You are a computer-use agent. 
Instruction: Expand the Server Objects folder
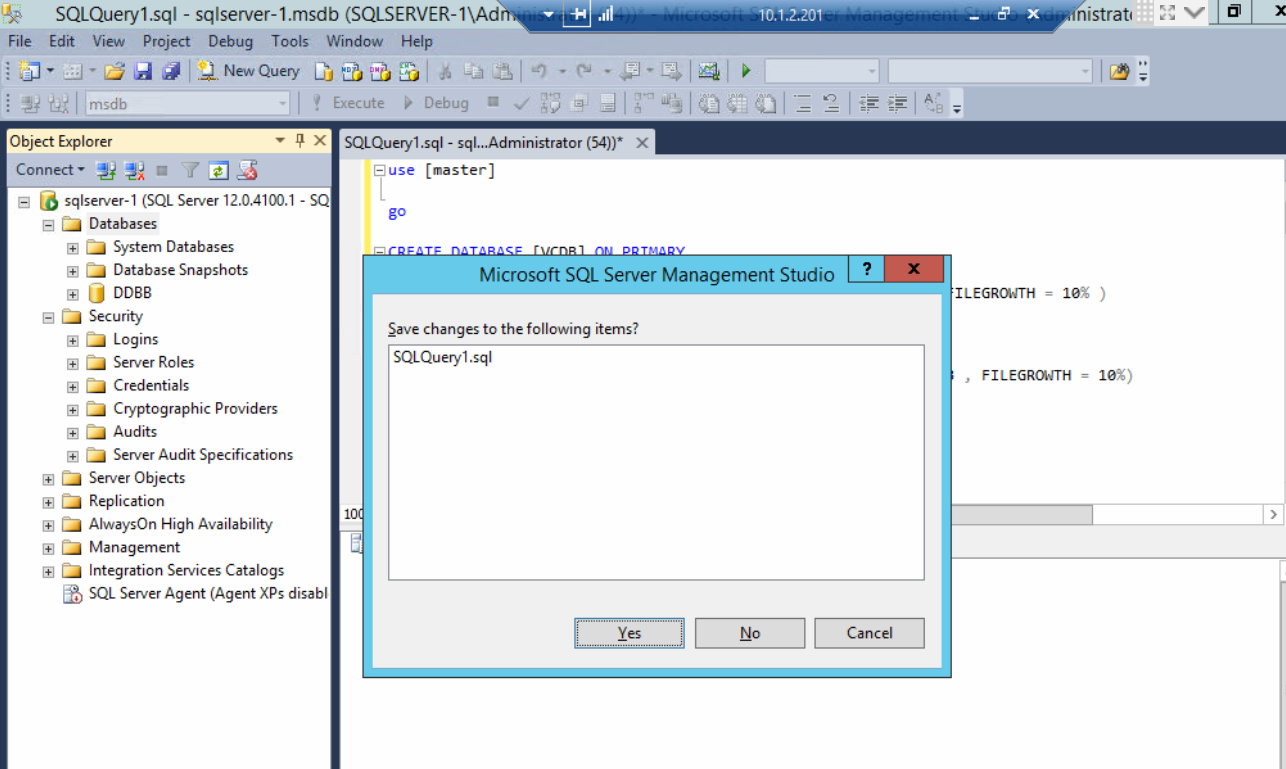click(x=48, y=479)
